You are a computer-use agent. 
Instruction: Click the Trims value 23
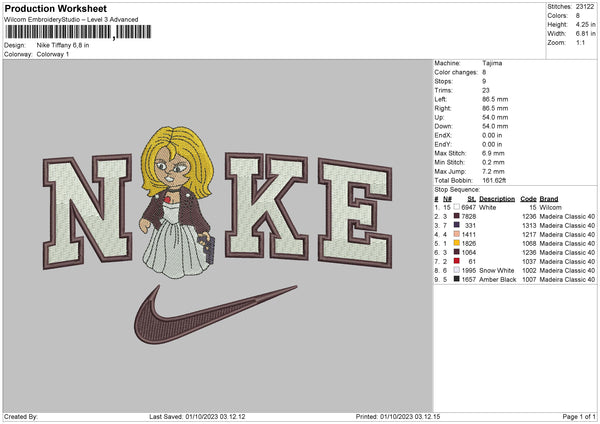click(486, 90)
